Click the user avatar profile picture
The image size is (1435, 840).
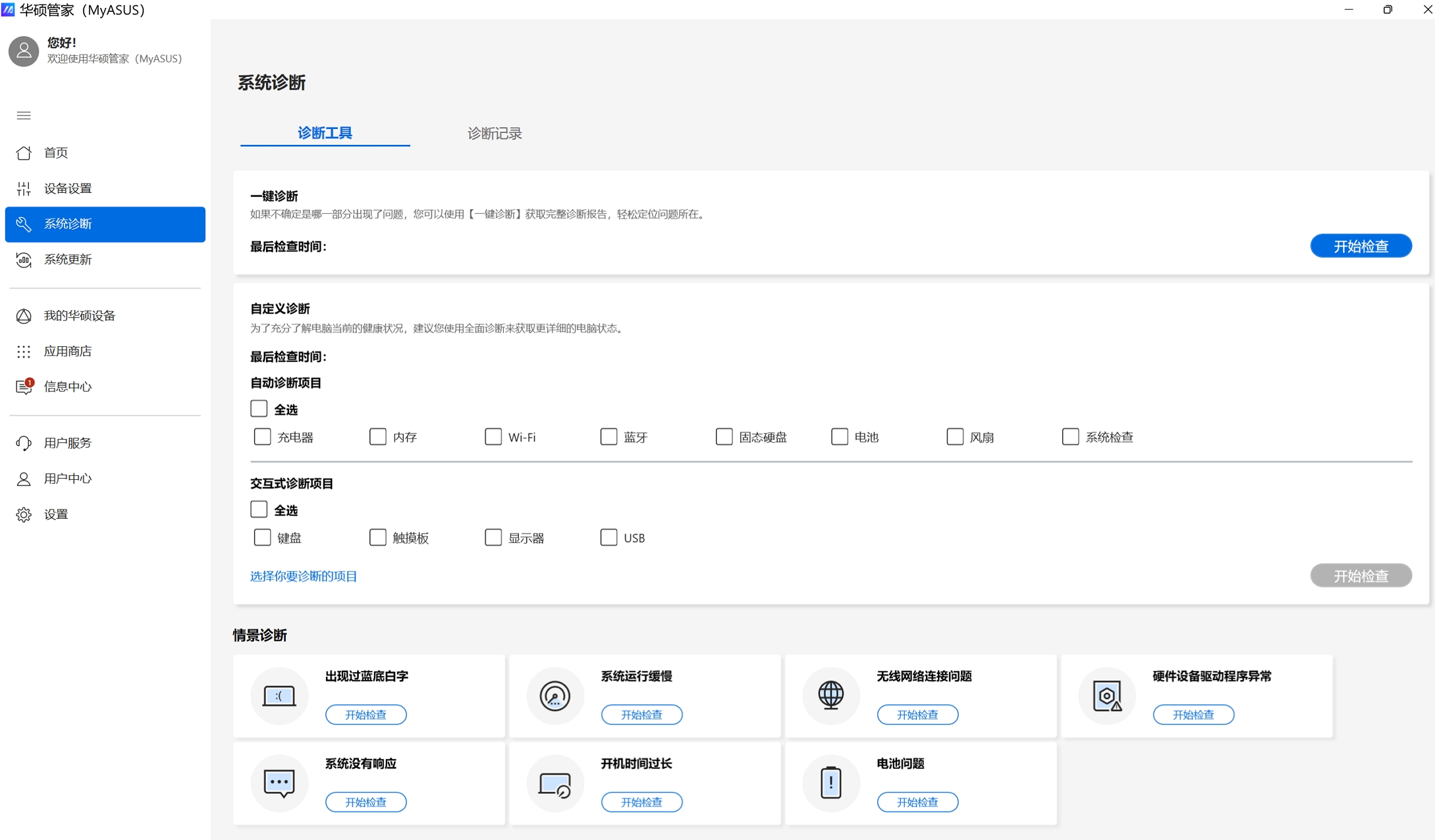pos(24,51)
